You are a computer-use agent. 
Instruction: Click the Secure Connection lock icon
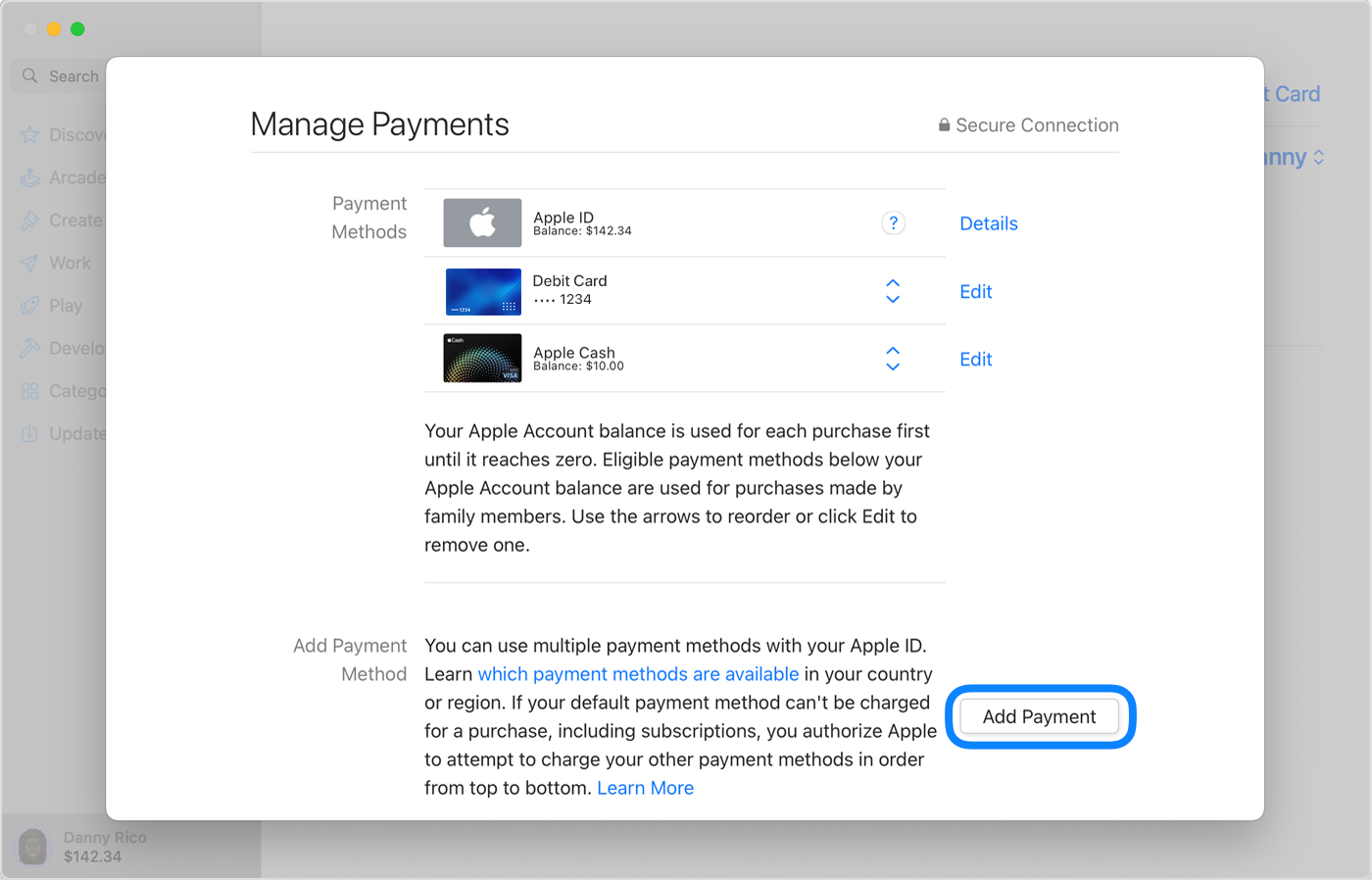[943, 124]
